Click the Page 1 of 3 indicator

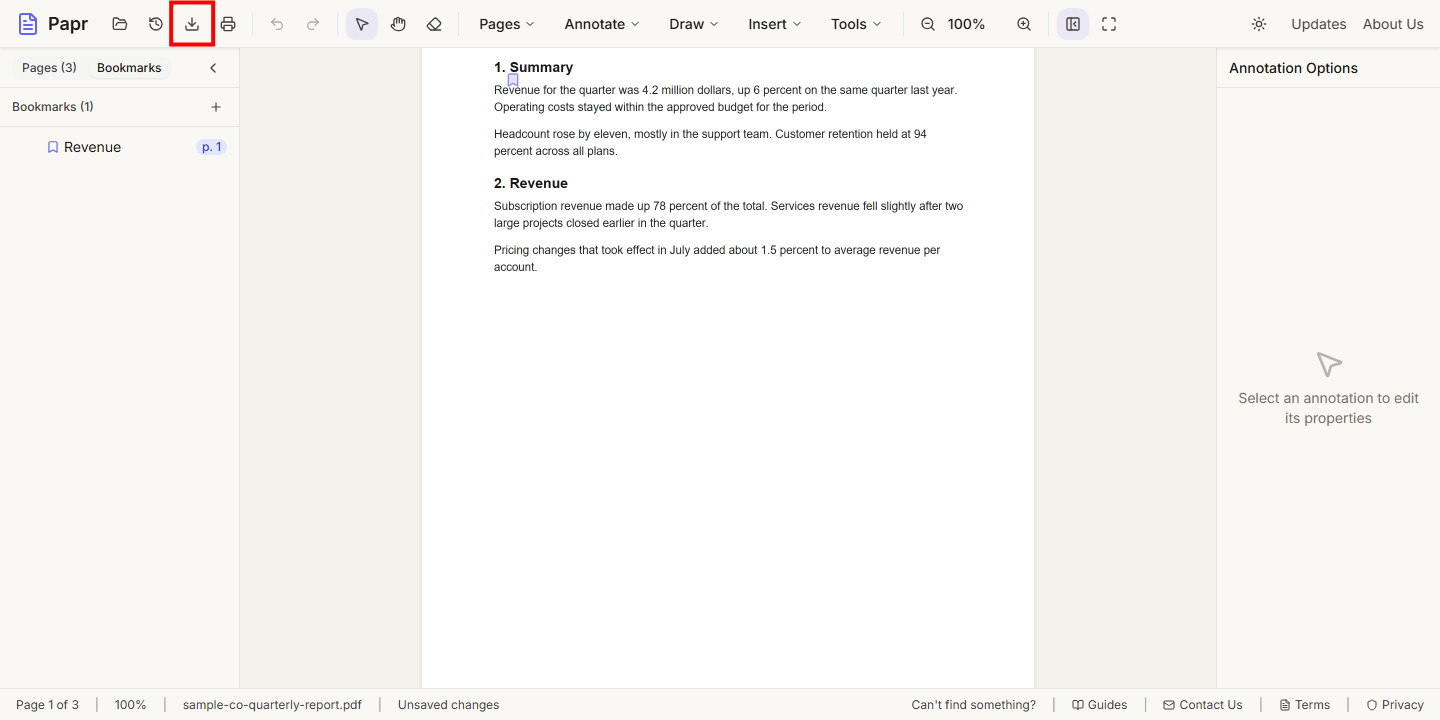click(x=47, y=705)
